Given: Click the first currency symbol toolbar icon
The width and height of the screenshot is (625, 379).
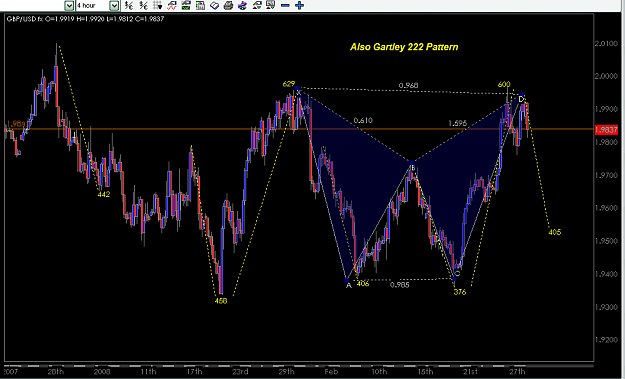Looking at the screenshot, I should point(129,5).
